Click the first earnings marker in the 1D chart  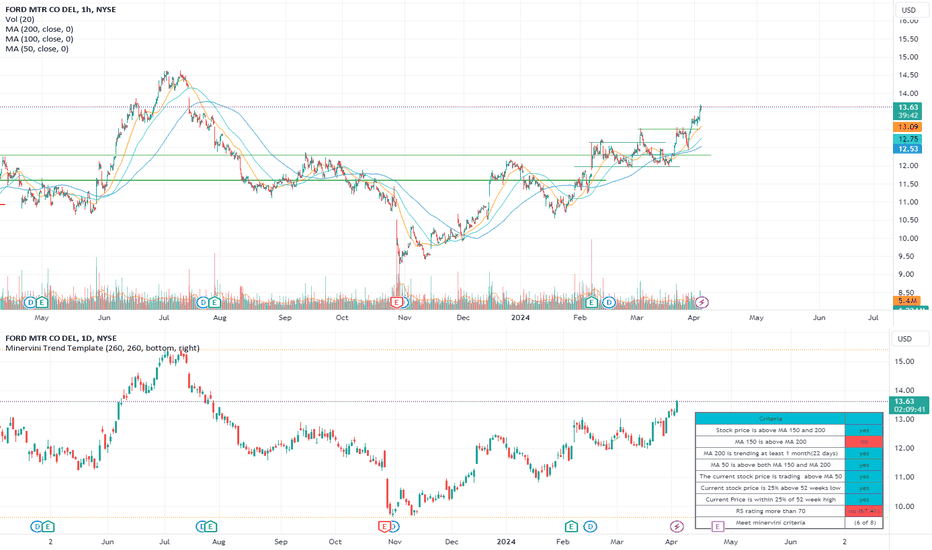tap(48, 526)
